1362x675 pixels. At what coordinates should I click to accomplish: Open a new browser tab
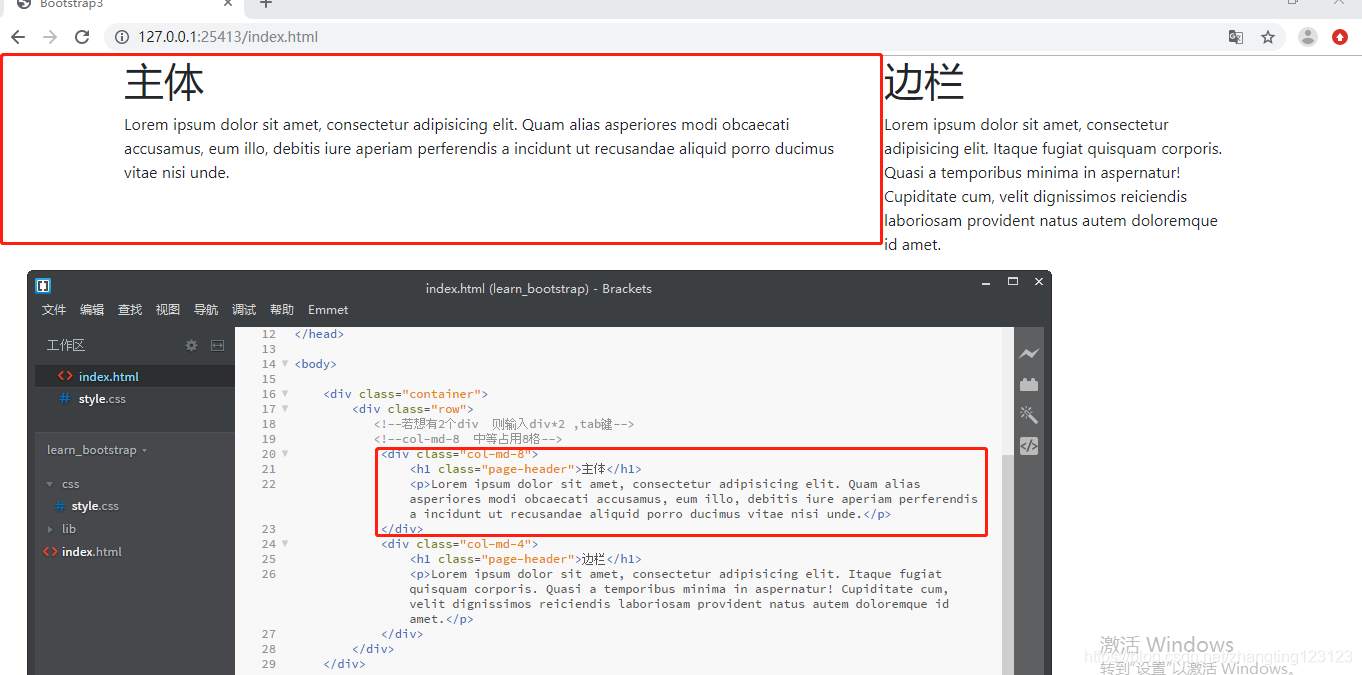point(266,4)
